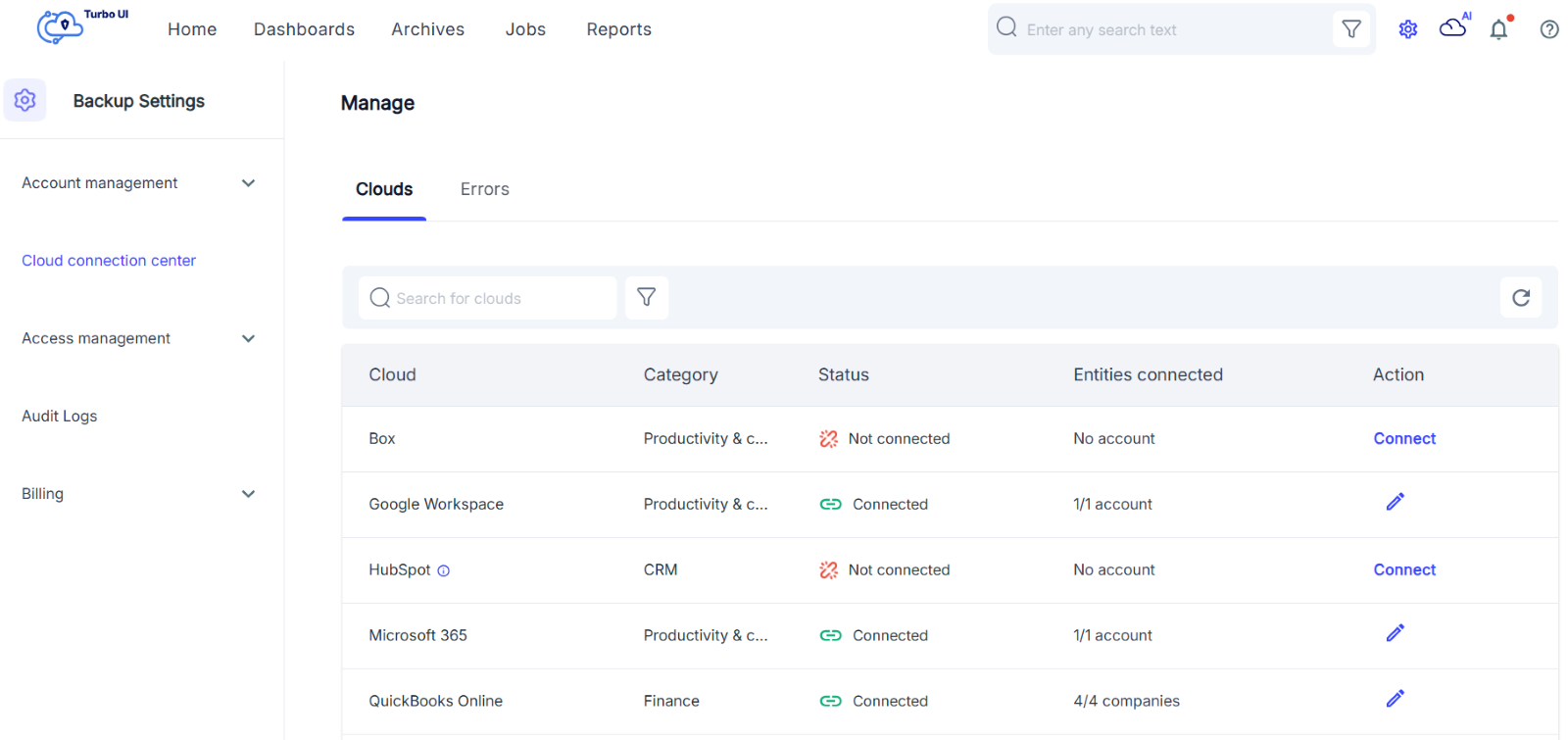
Task: Click 4/4 companies cell
Action: (x=1126, y=702)
